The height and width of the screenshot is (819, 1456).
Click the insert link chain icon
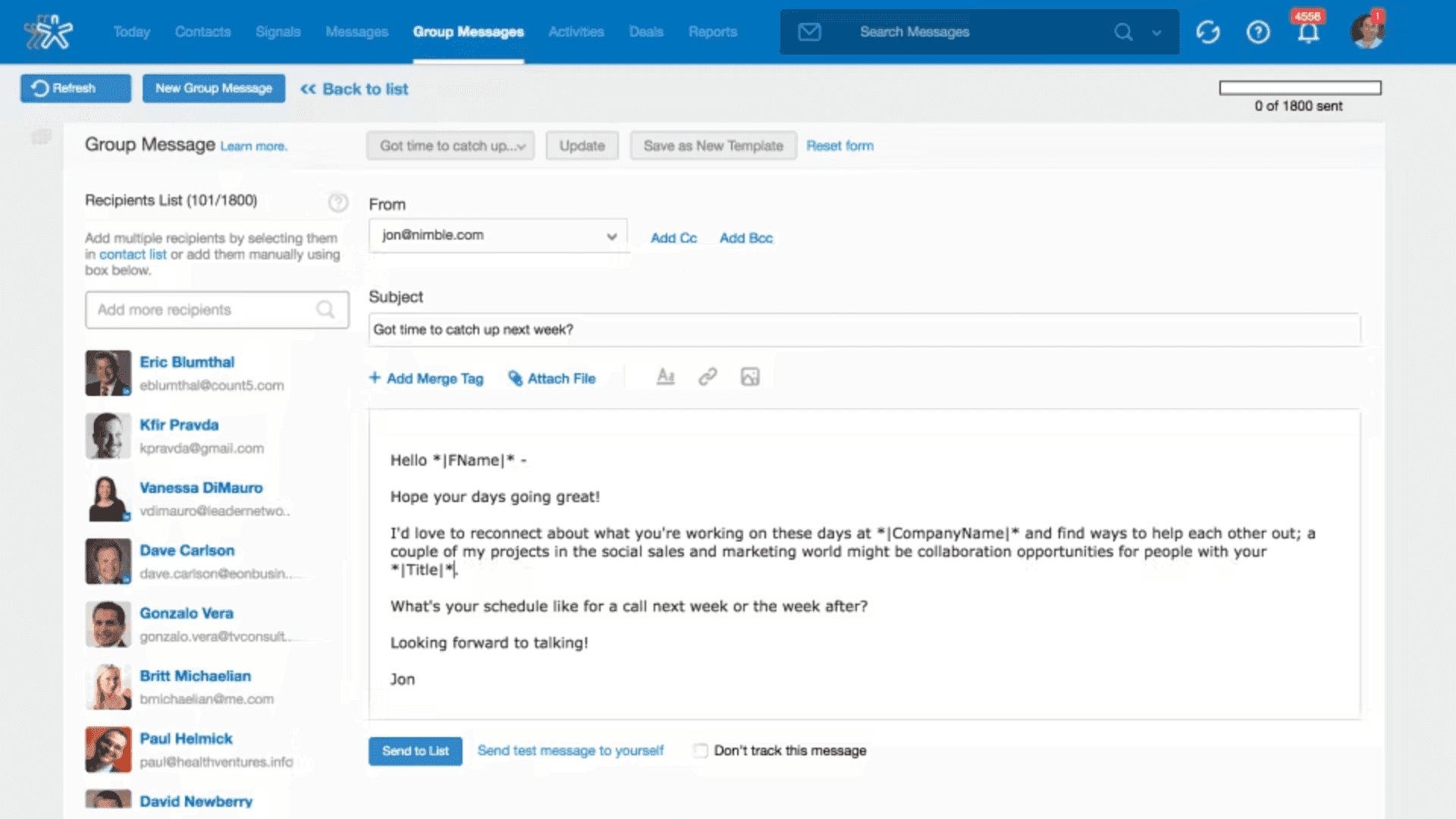click(708, 377)
